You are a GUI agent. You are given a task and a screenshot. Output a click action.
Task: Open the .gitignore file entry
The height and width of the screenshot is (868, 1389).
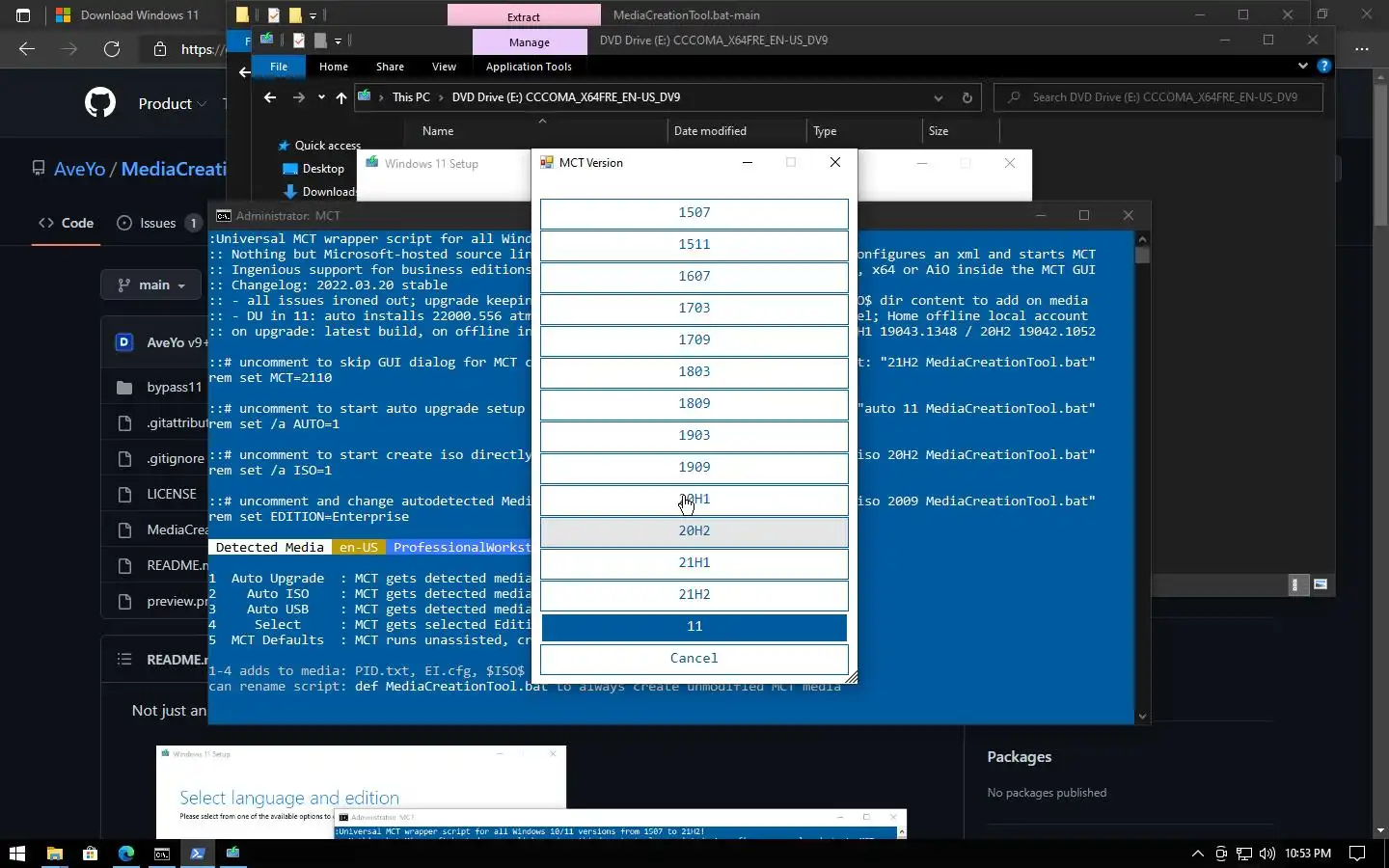[176, 458]
